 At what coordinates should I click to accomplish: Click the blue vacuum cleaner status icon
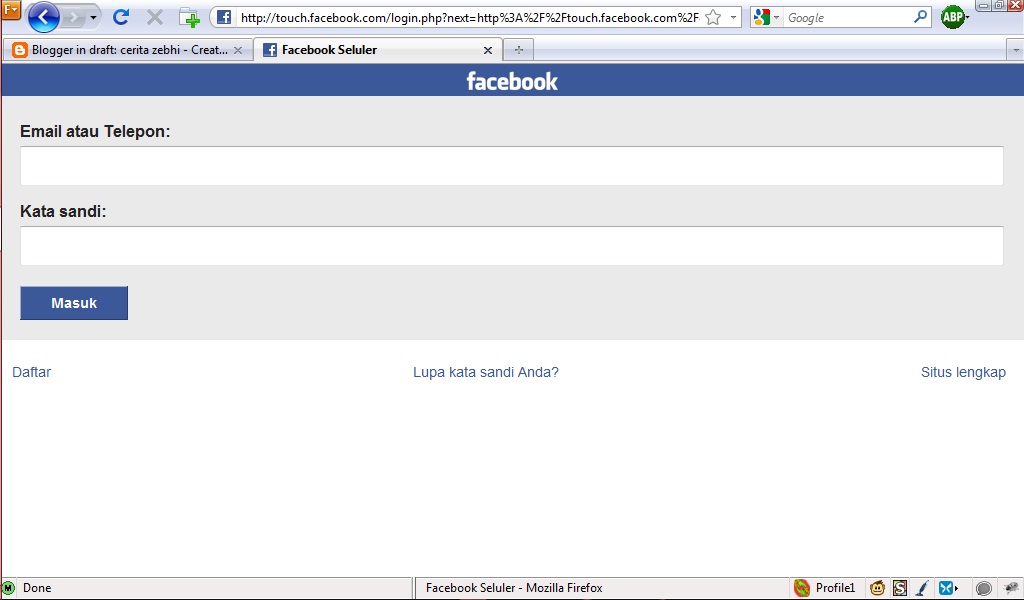point(922,588)
